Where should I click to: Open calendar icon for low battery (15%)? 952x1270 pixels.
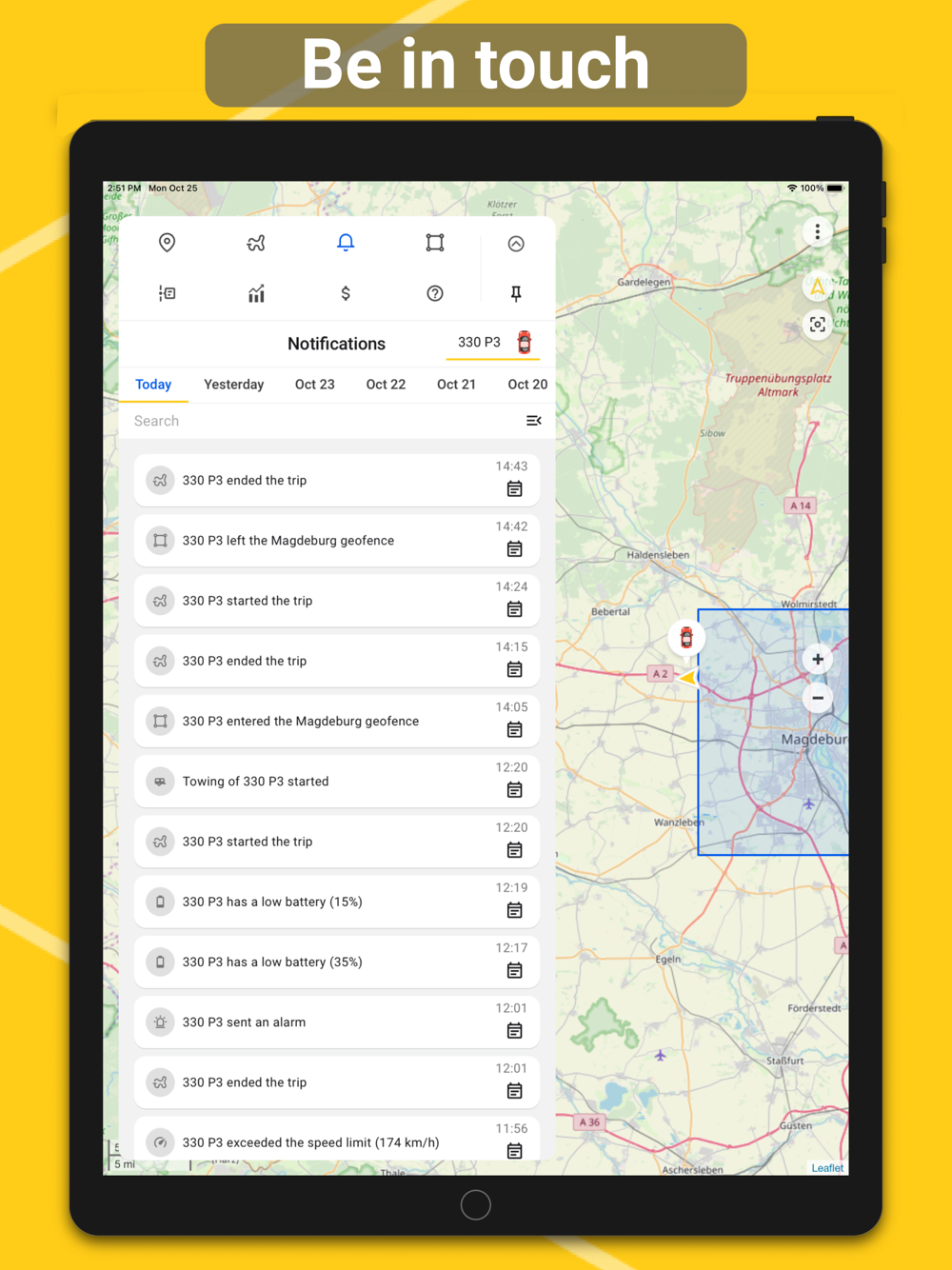pyautogui.click(x=515, y=910)
